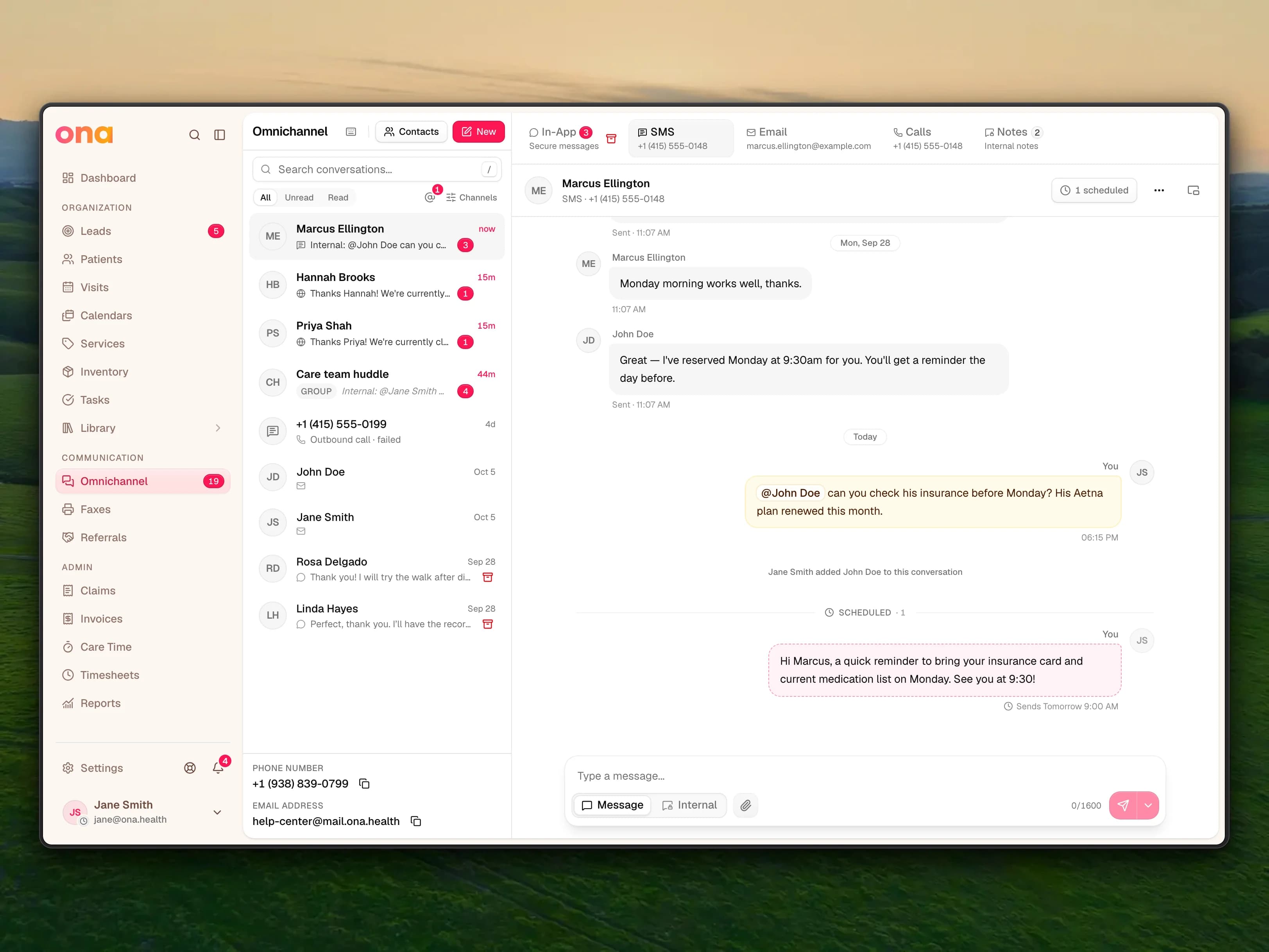This screenshot has height=952, width=1269.
Task: Open Leads in the sidebar
Action: tap(143, 231)
